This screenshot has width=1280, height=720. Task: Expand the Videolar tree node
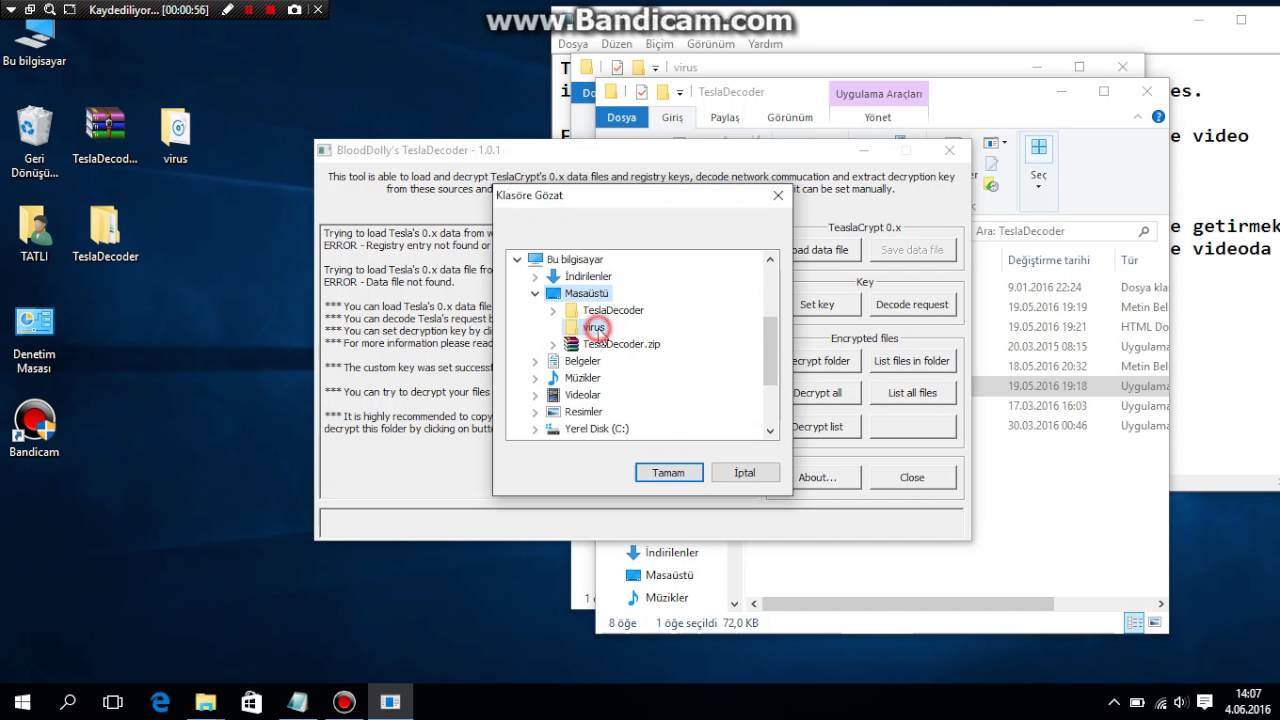tap(535, 395)
